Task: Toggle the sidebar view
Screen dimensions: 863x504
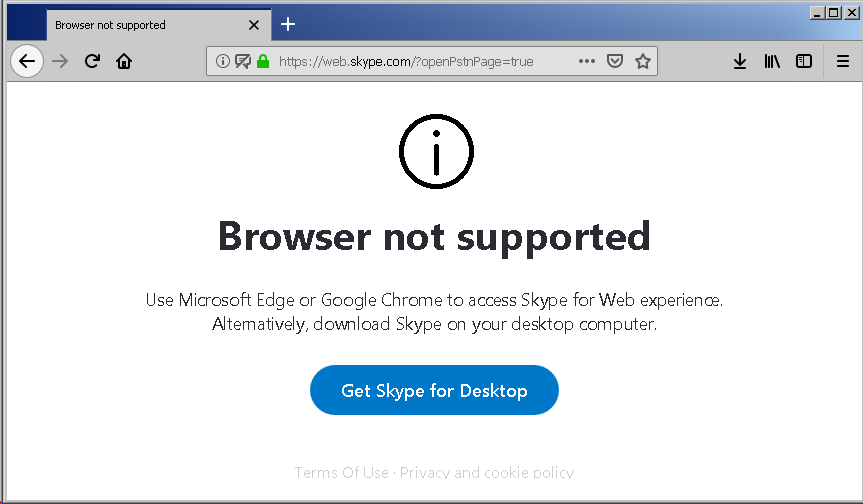Action: [x=804, y=61]
